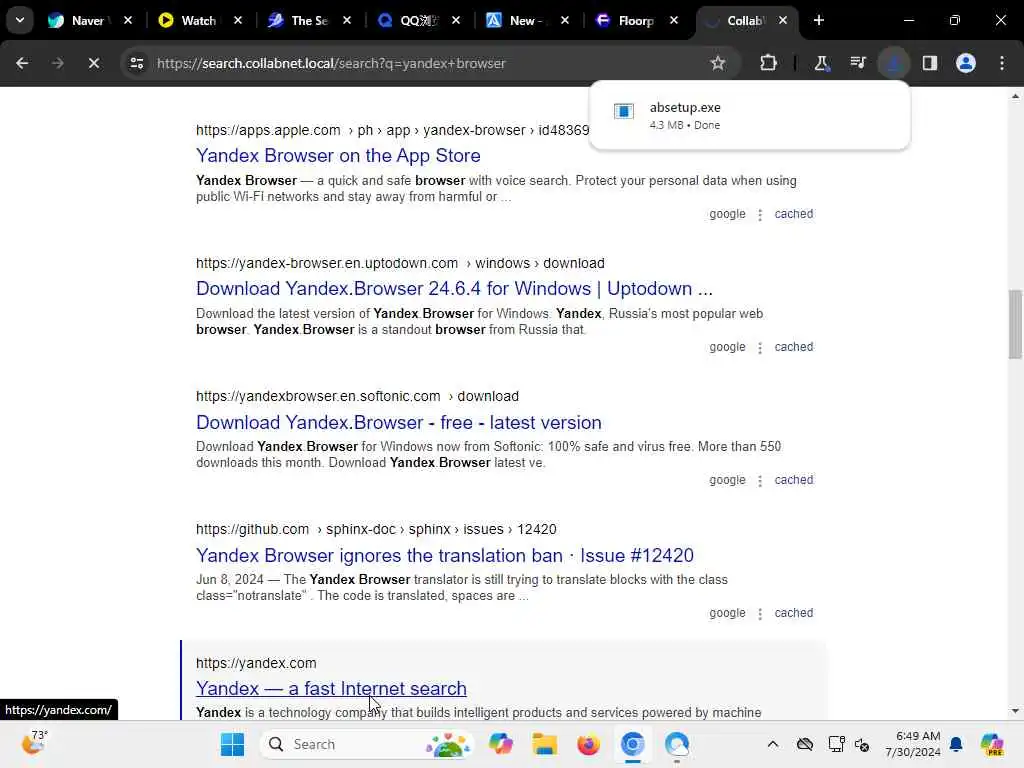Expand options dots beside GitHub google label
1024x768 pixels.
coord(760,614)
